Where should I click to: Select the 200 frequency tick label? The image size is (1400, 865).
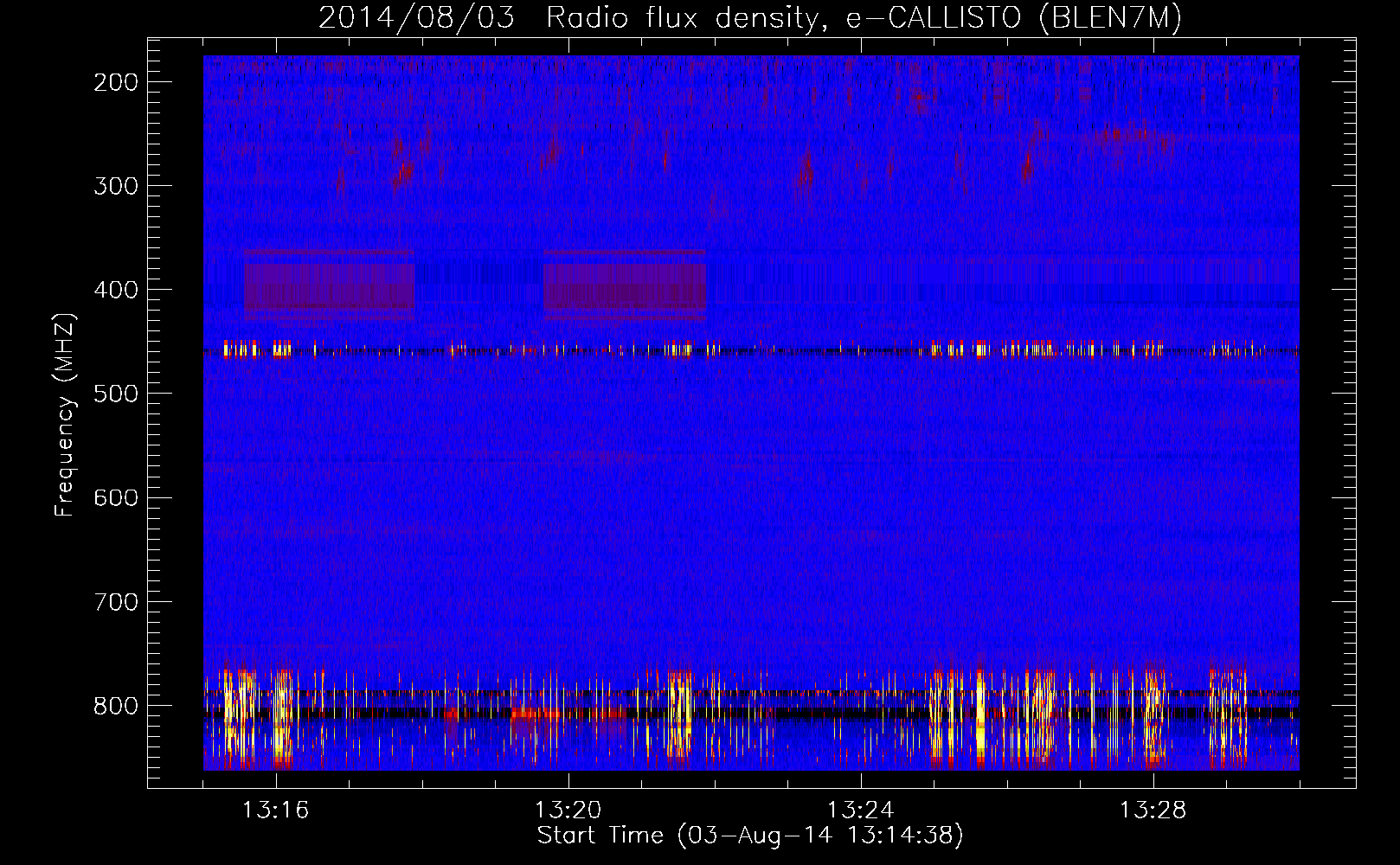116,82
